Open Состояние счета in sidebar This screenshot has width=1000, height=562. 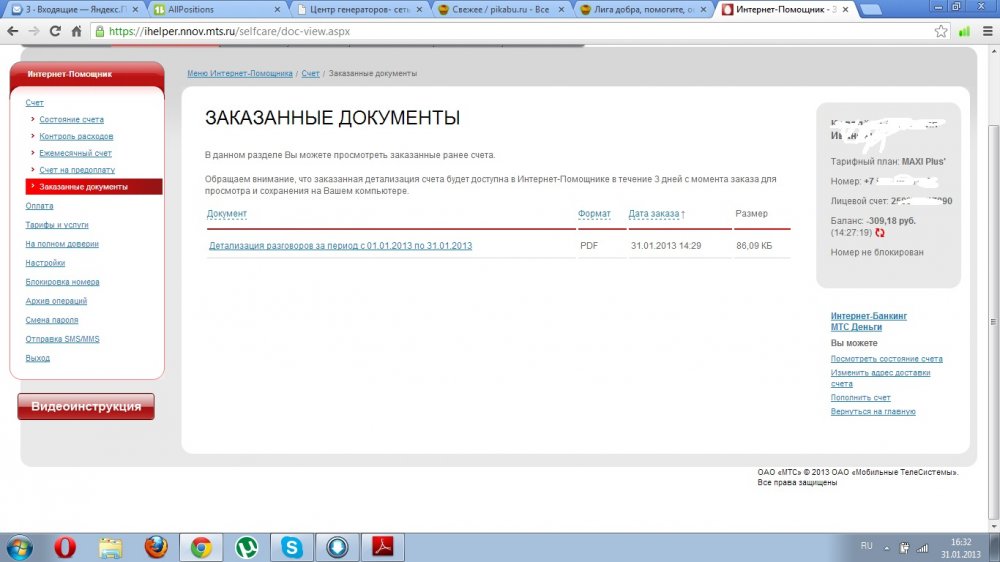coord(71,119)
